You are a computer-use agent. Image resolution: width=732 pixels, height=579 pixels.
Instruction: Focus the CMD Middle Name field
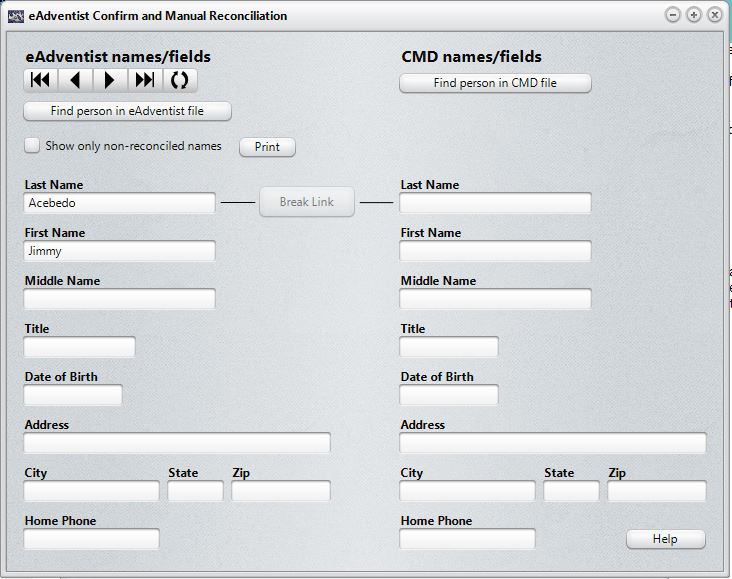[495, 299]
